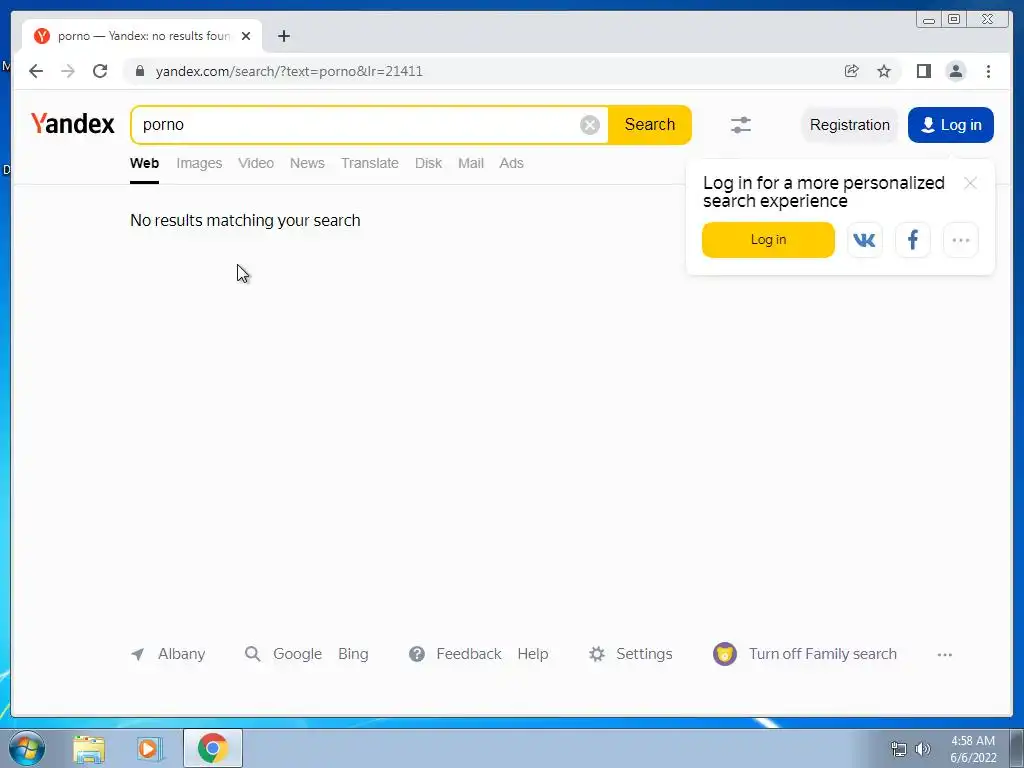The image size is (1024, 768).
Task: Click the padlock site info icon
Action: click(x=140, y=71)
